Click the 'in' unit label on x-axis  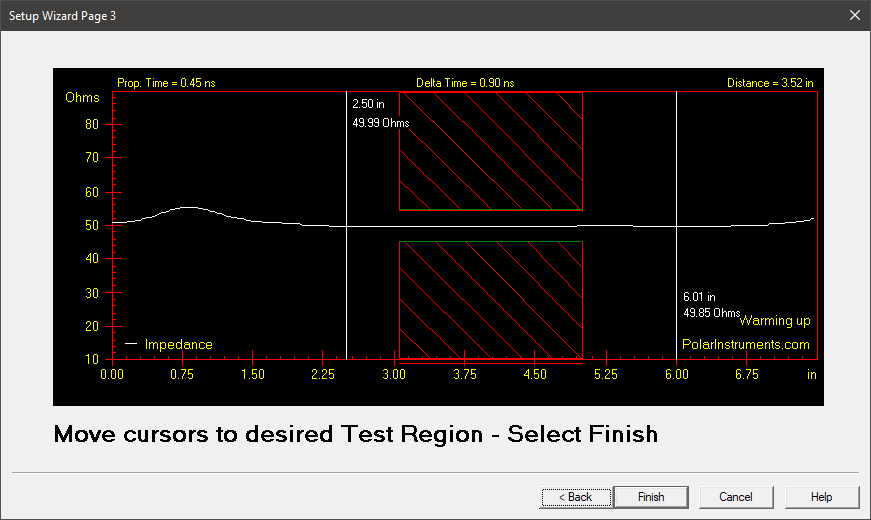click(x=812, y=374)
